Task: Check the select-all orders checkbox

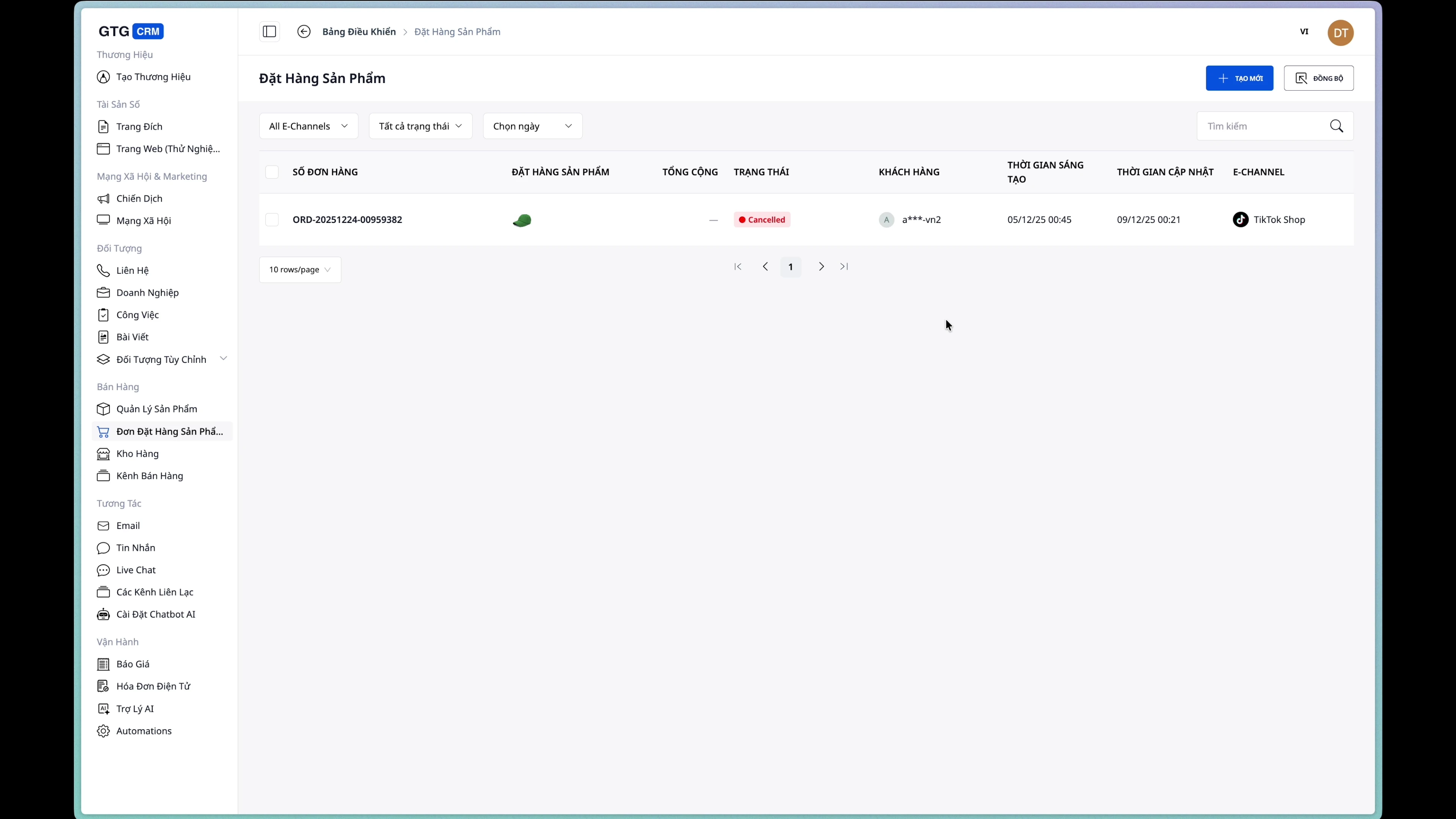Action: 272,171
